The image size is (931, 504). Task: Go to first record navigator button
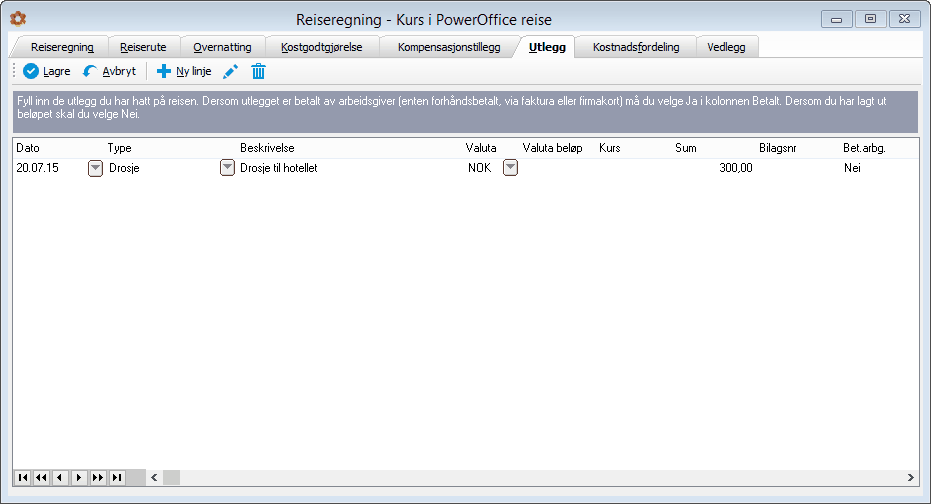pyautogui.click(x=23, y=477)
